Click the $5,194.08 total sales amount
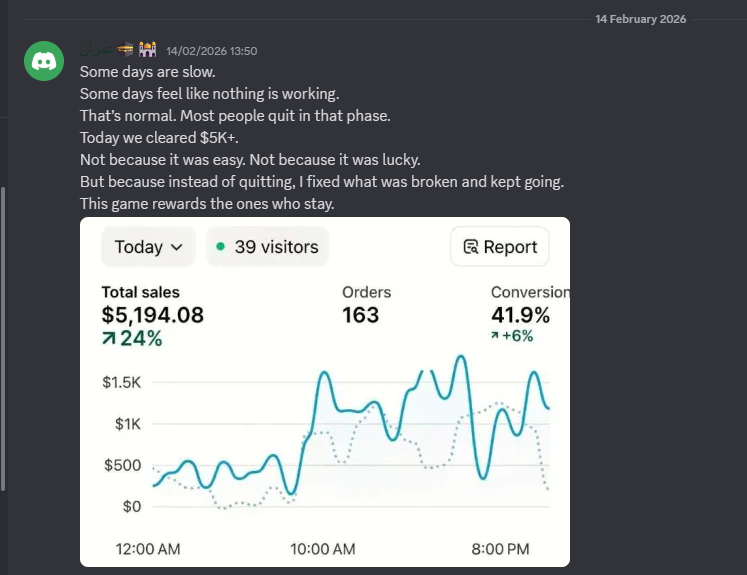Image resolution: width=747 pixels, height=575 pixels. [152, 315]
